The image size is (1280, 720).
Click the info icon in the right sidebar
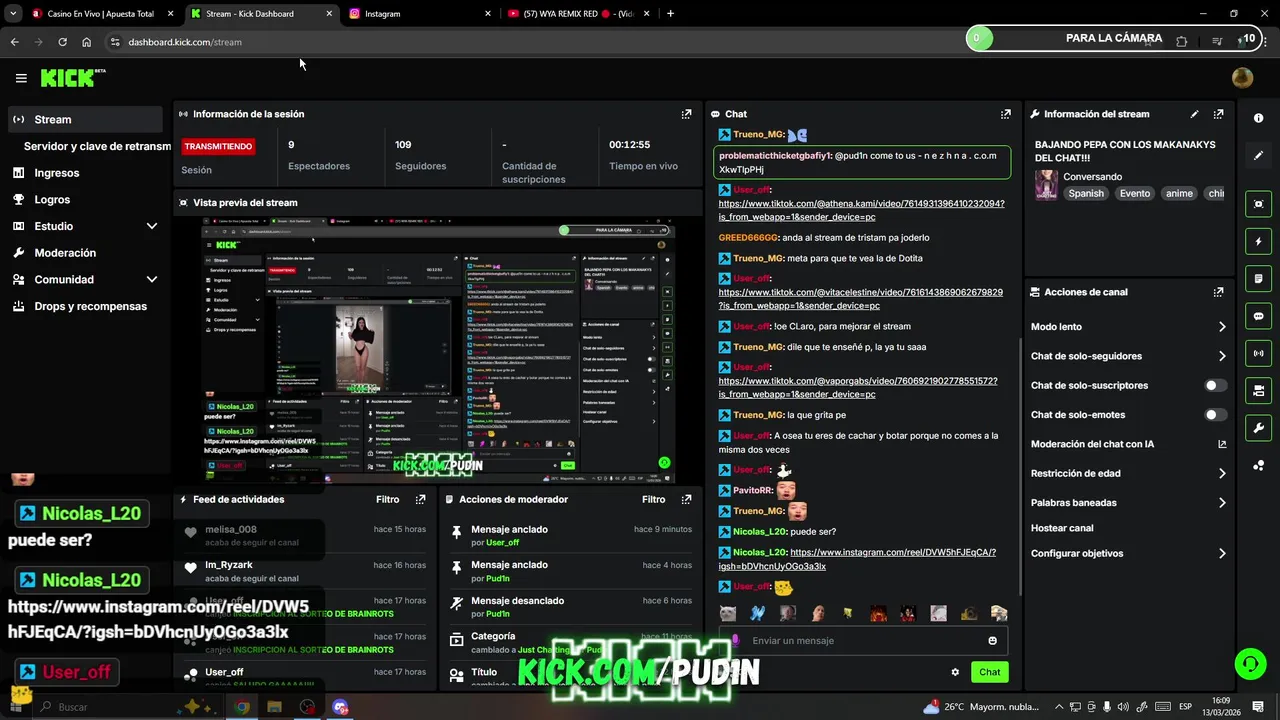(1258, 118)
